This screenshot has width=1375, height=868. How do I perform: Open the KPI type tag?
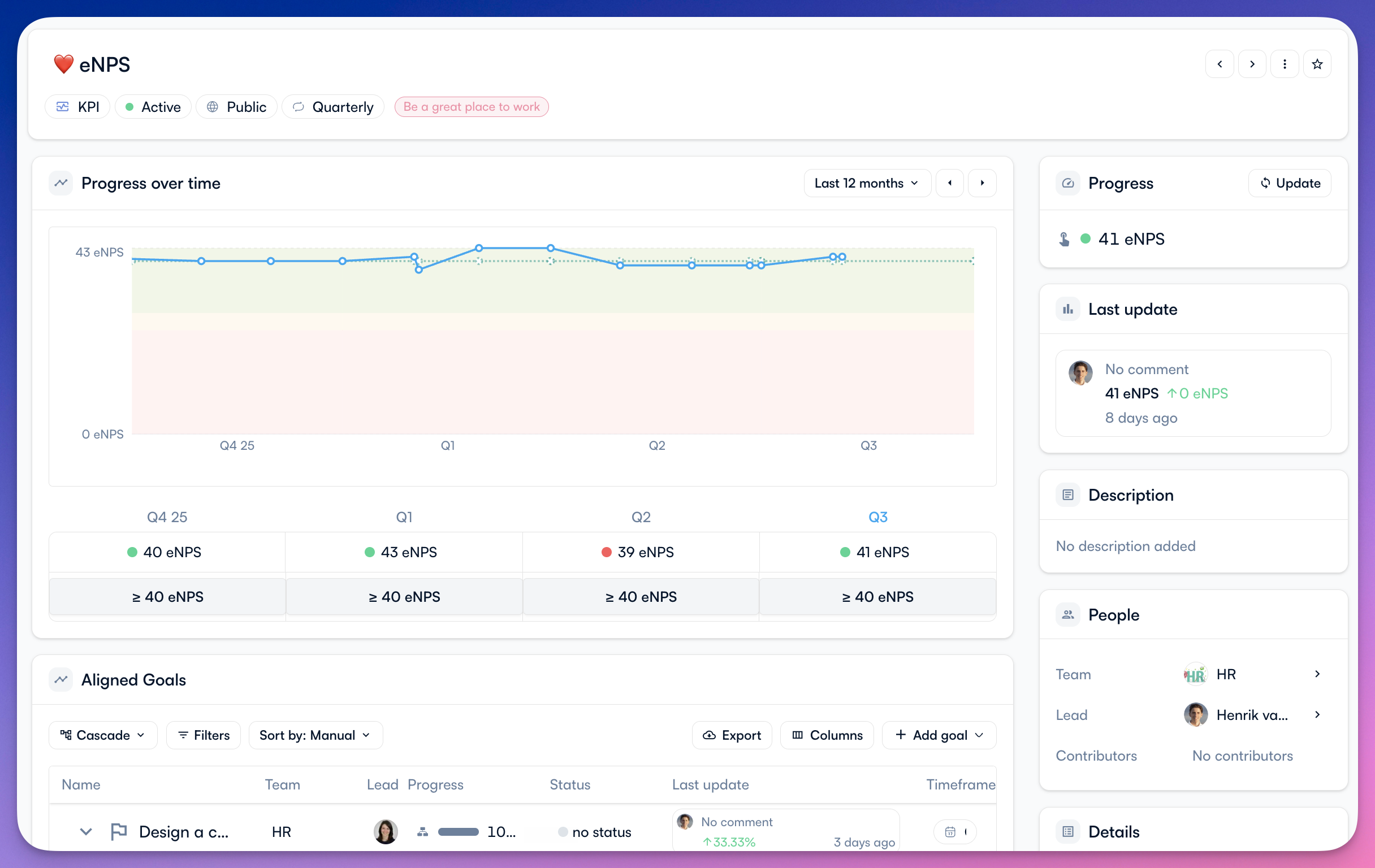[77, 107]
